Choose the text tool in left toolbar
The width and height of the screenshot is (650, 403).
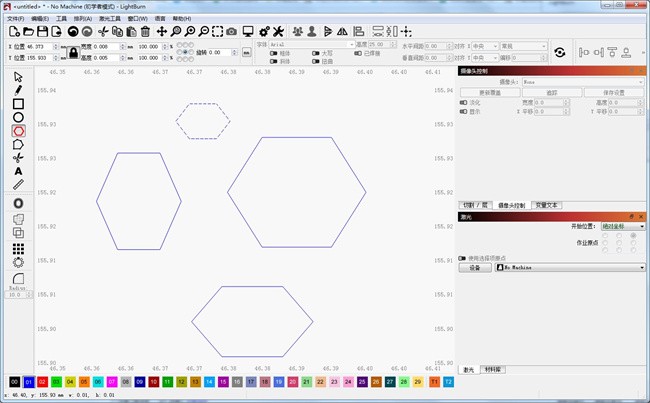tap(18, 171)
